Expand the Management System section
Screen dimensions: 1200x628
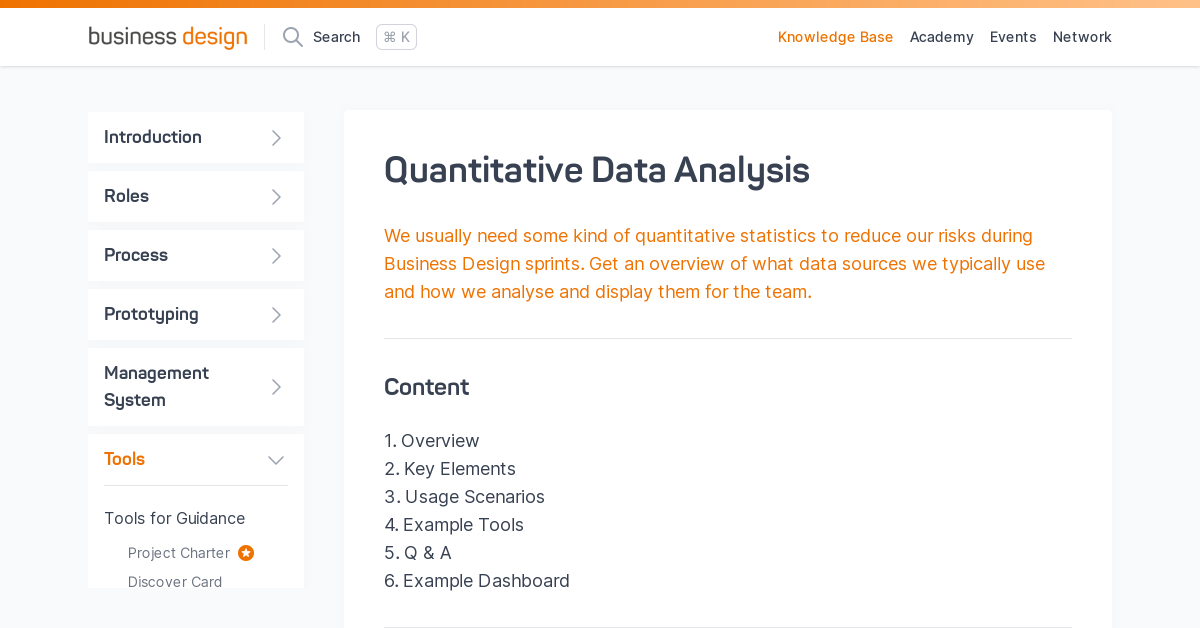tap(276, 387)
